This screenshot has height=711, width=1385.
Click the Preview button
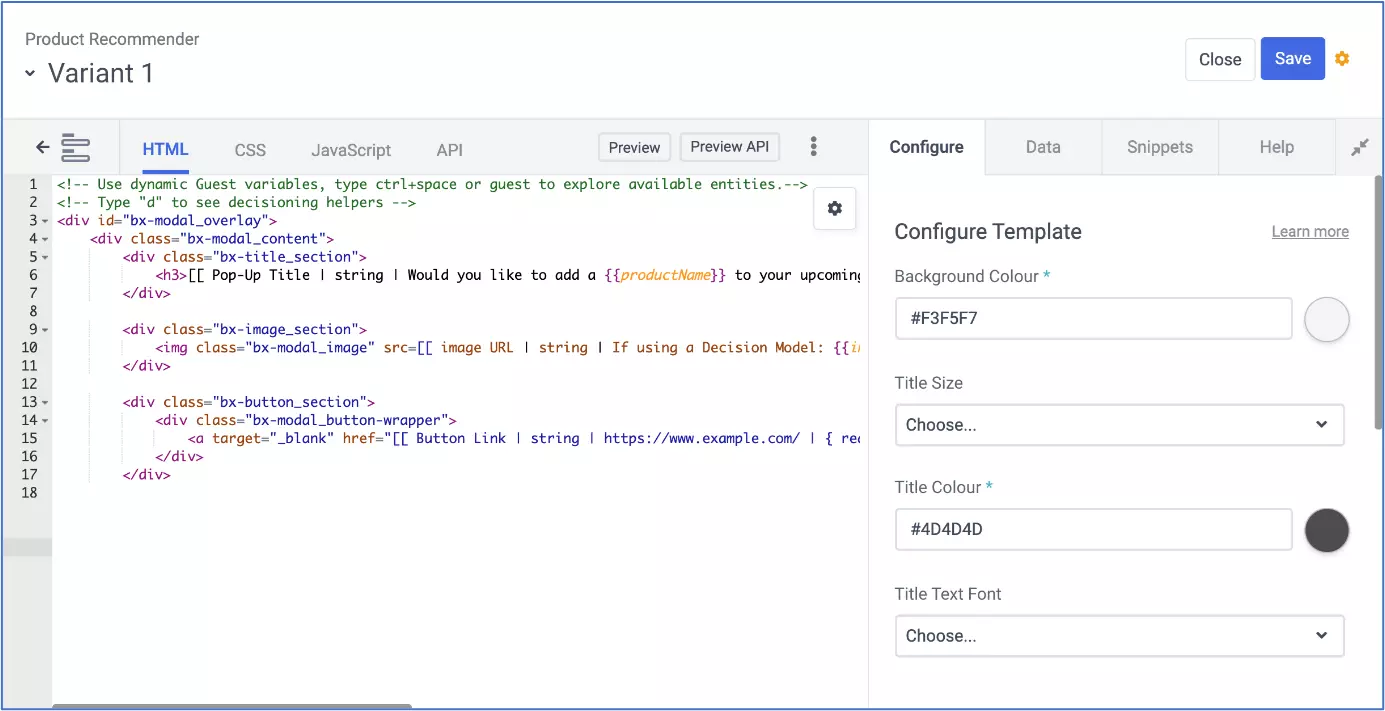click(x=635, y=147)
